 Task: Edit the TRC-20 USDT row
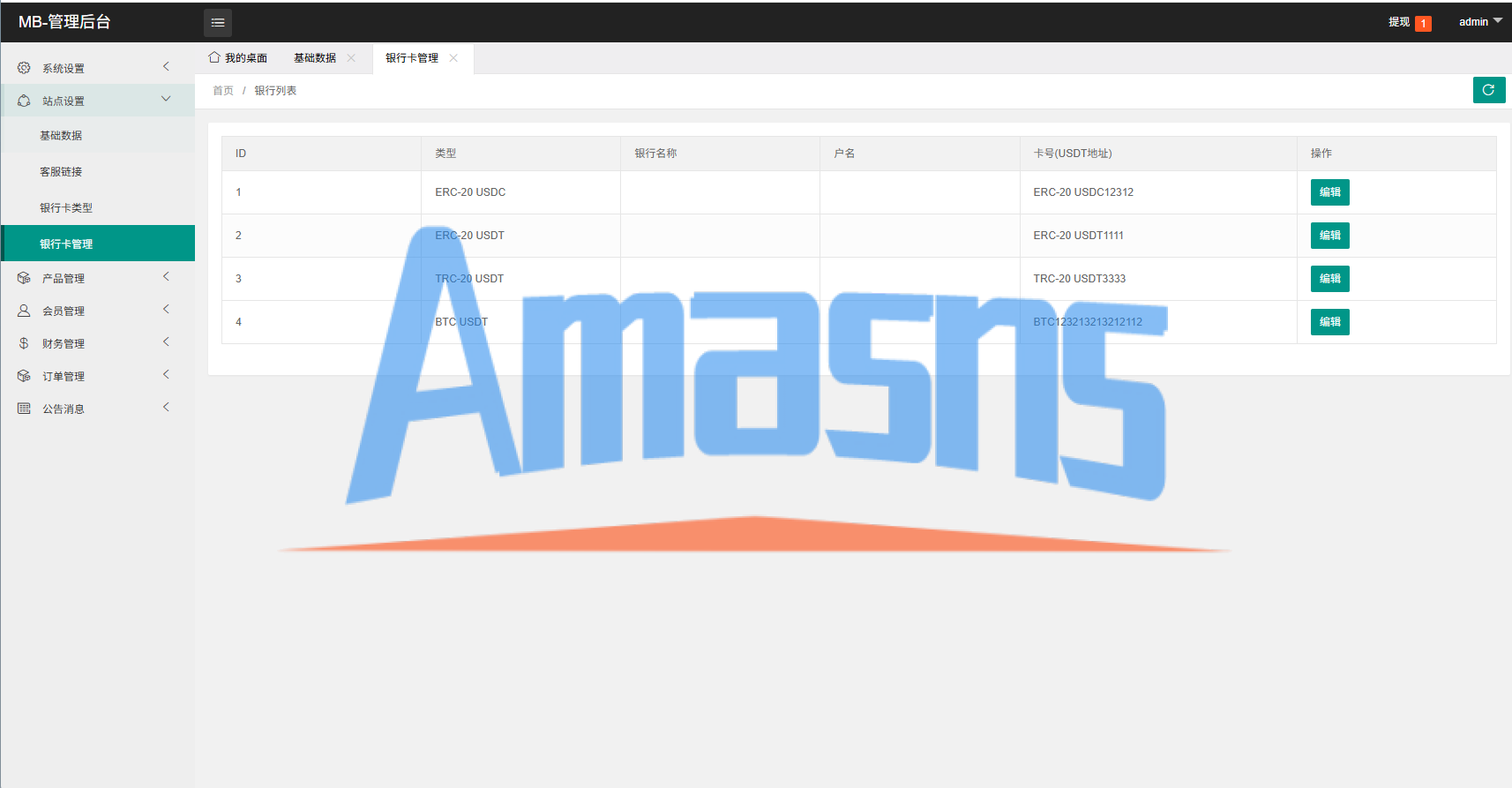tap(1330, 279)
